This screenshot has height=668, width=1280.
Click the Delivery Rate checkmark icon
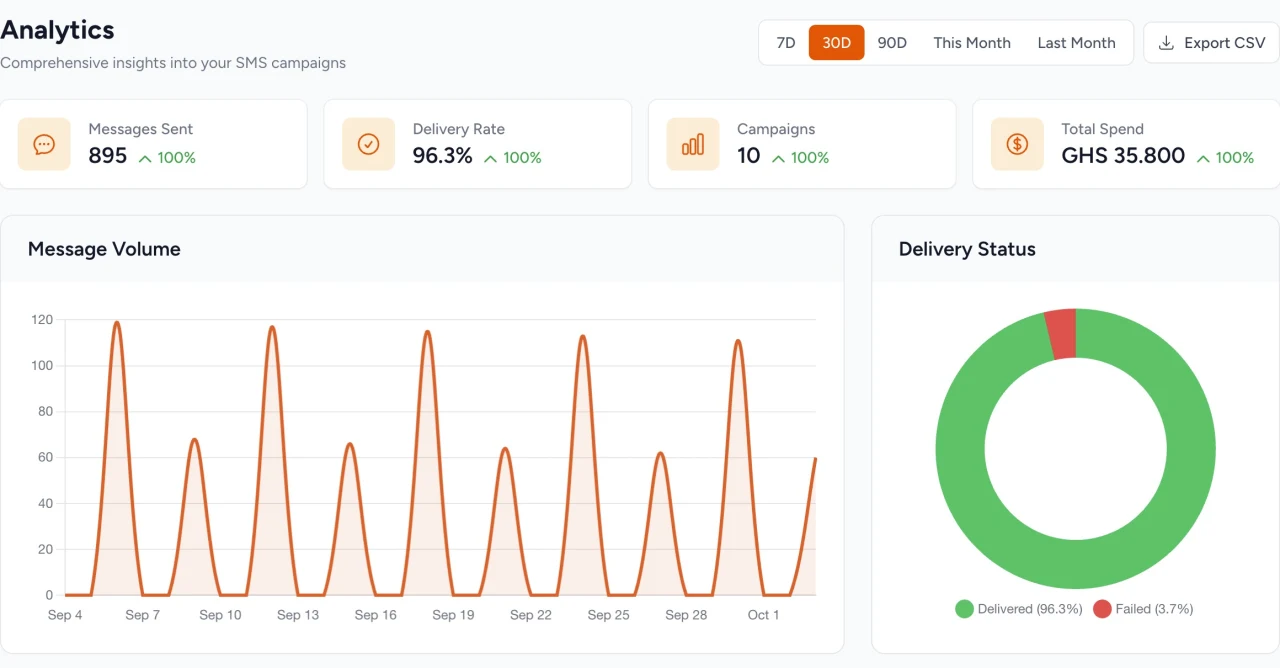[x=368, y=144]
